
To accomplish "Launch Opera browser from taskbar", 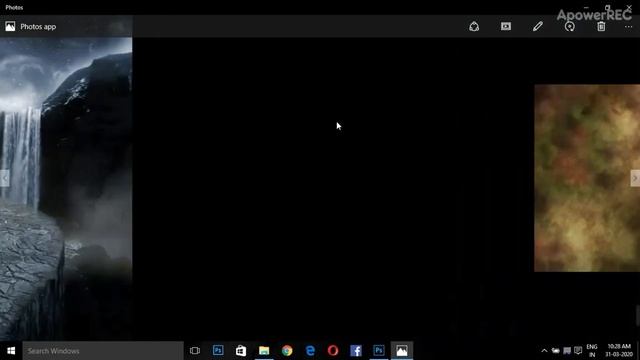I will click(333, 351).
